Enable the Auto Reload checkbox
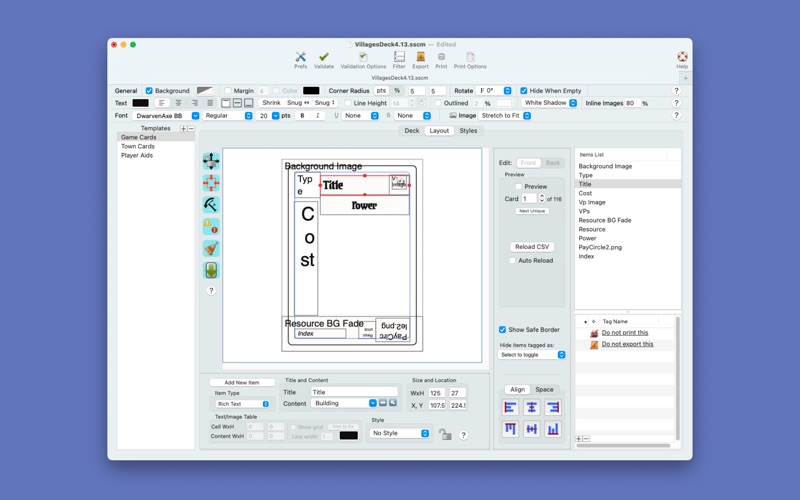 pos(513,260)
